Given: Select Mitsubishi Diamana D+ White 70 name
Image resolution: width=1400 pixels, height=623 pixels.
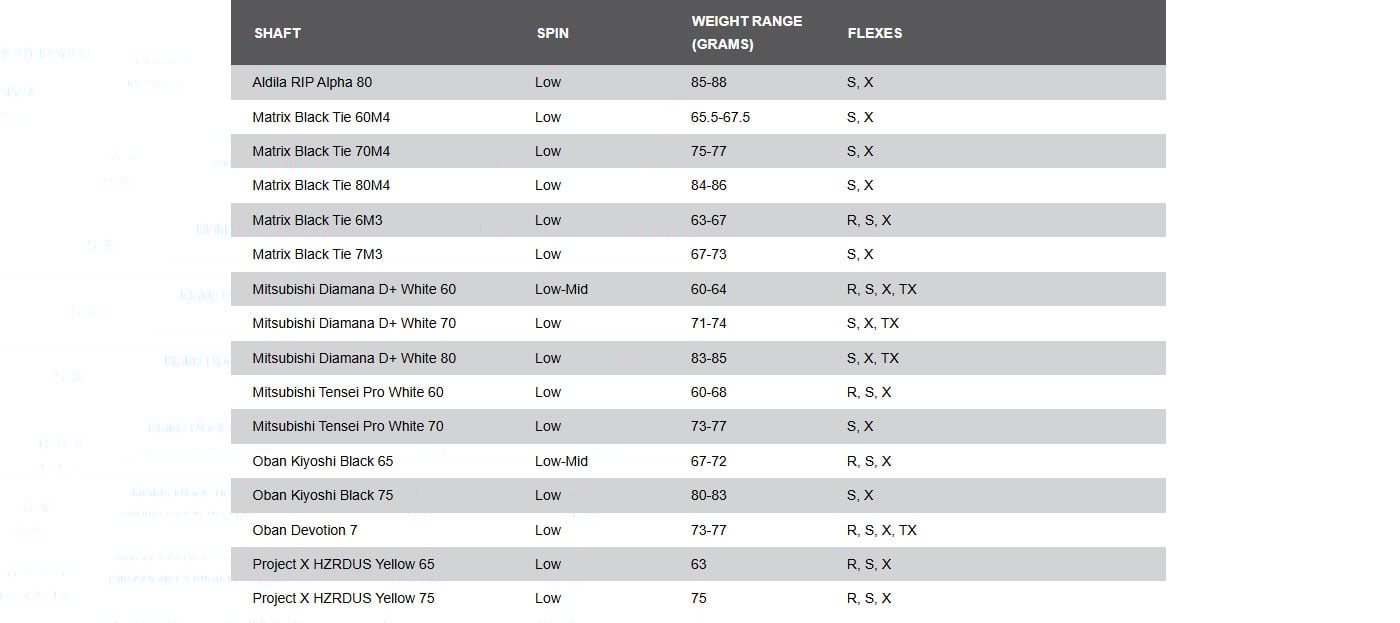Looking at the screenshot, I should 354,323.
